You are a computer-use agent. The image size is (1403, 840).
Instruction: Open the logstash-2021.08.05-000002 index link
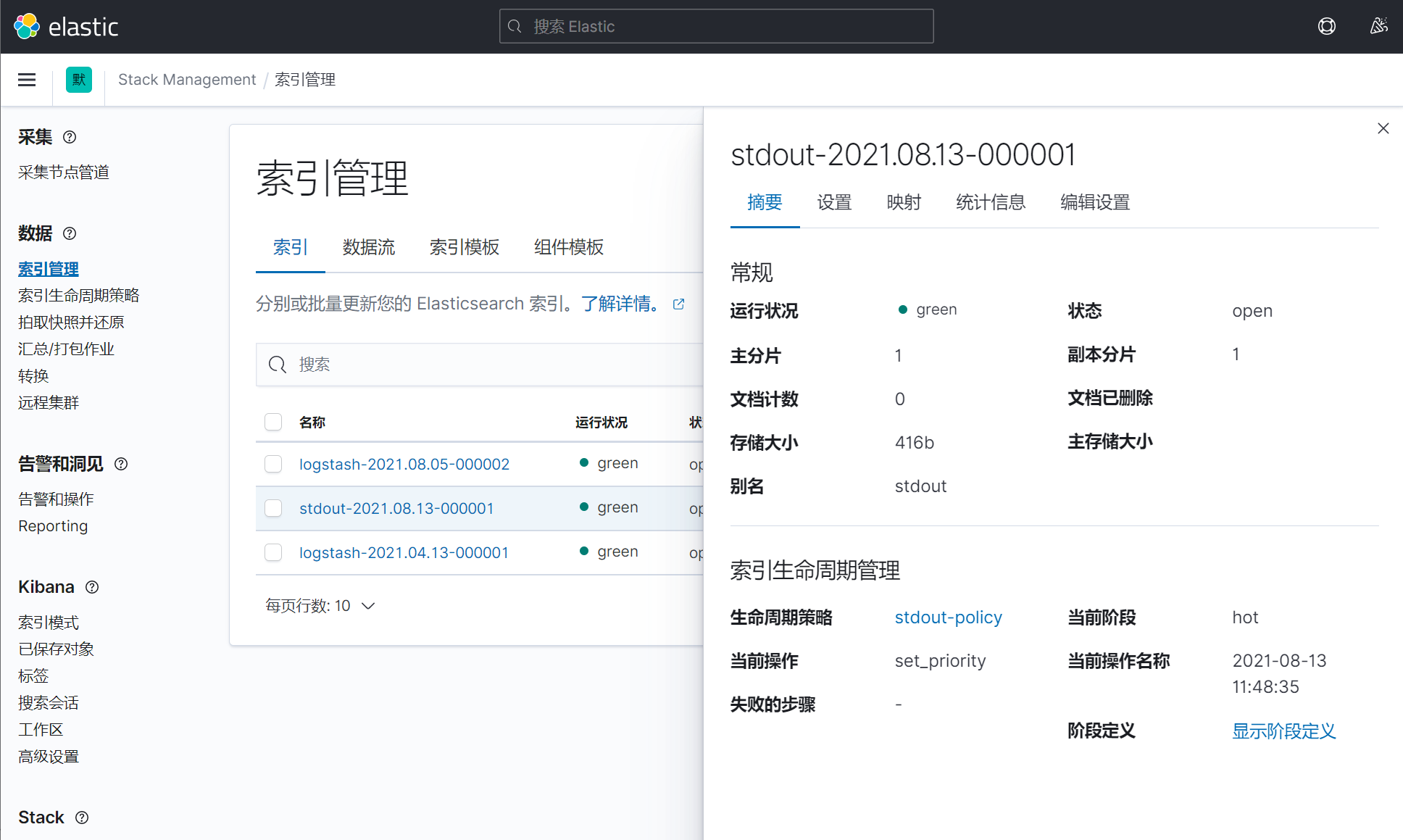click(x=404, y=464)
